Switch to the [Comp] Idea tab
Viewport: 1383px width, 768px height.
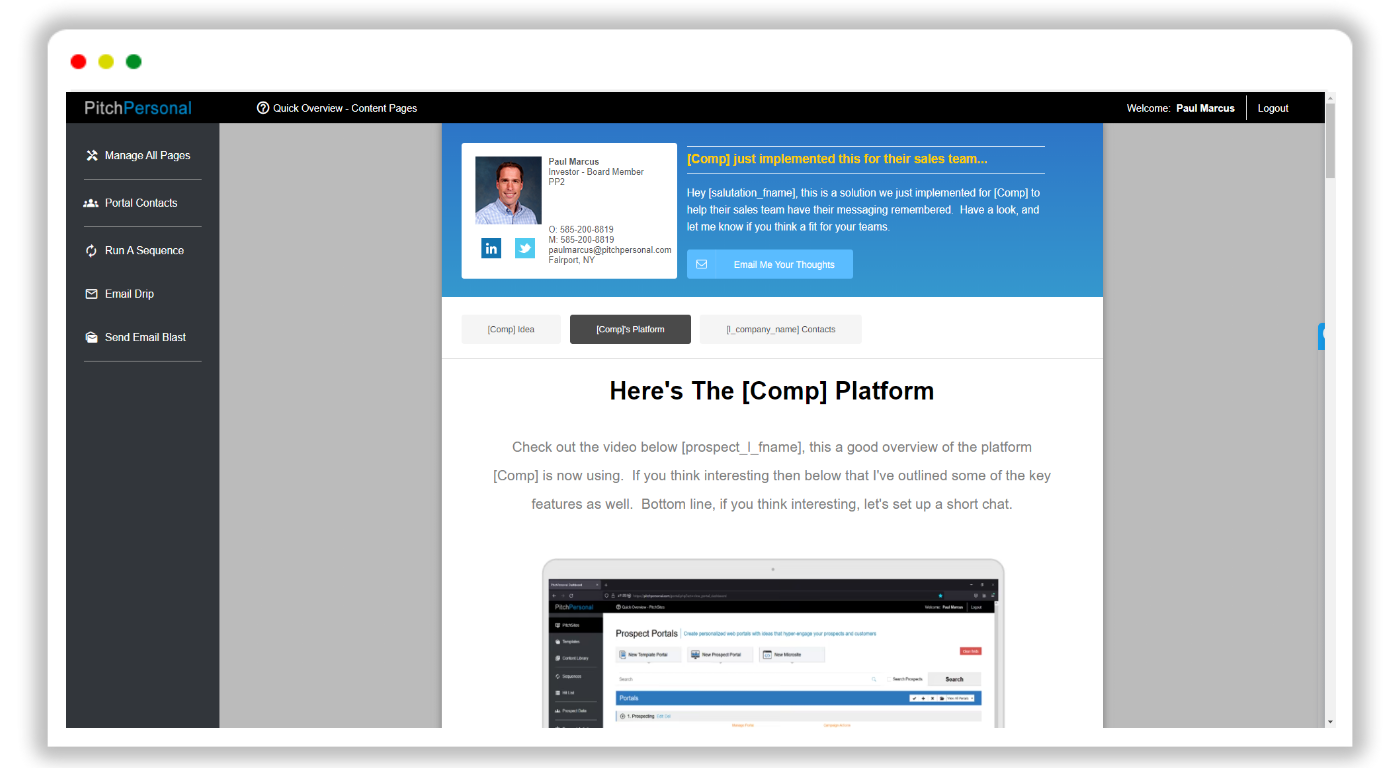(511, 329)
